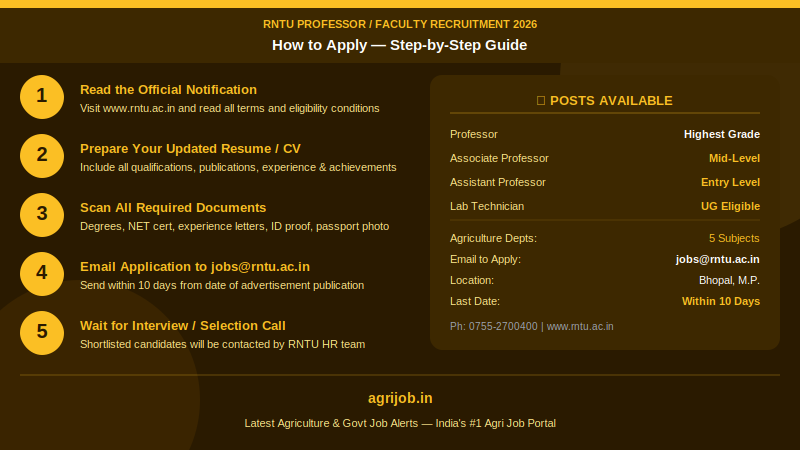Screen dimensions: 800x450
Task: Click 'Shortlisted candidates will be contacted' text
Action: pyautogui.click(x=222, y=344)
